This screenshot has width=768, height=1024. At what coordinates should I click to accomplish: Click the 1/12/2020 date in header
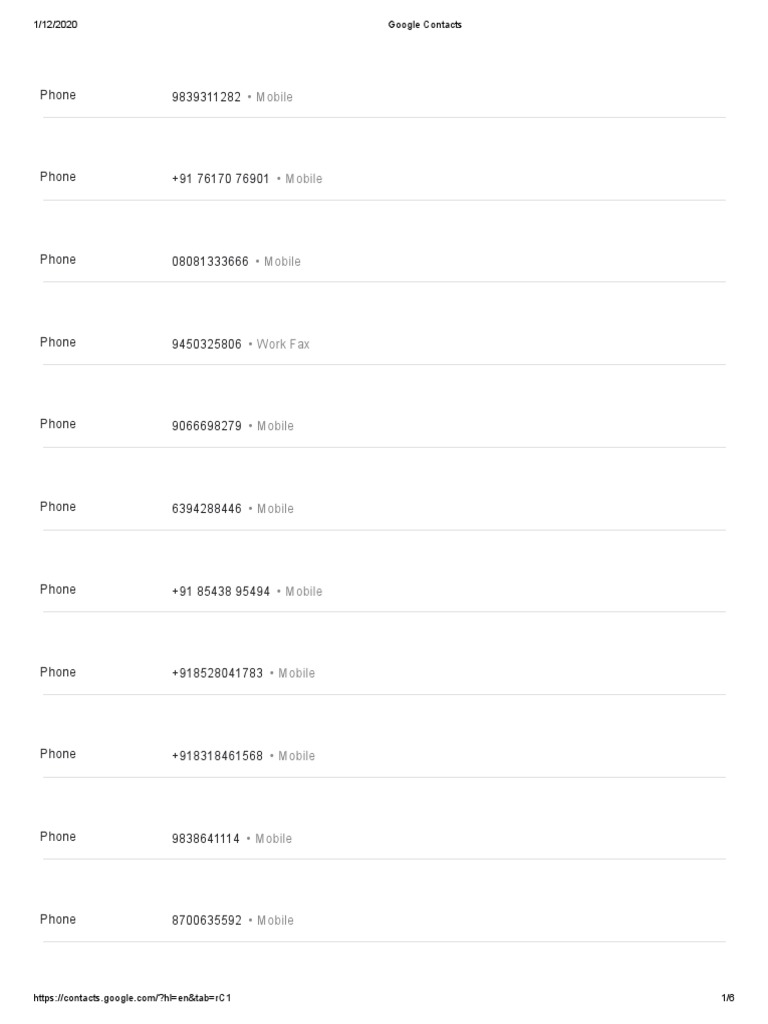point(55,25)
